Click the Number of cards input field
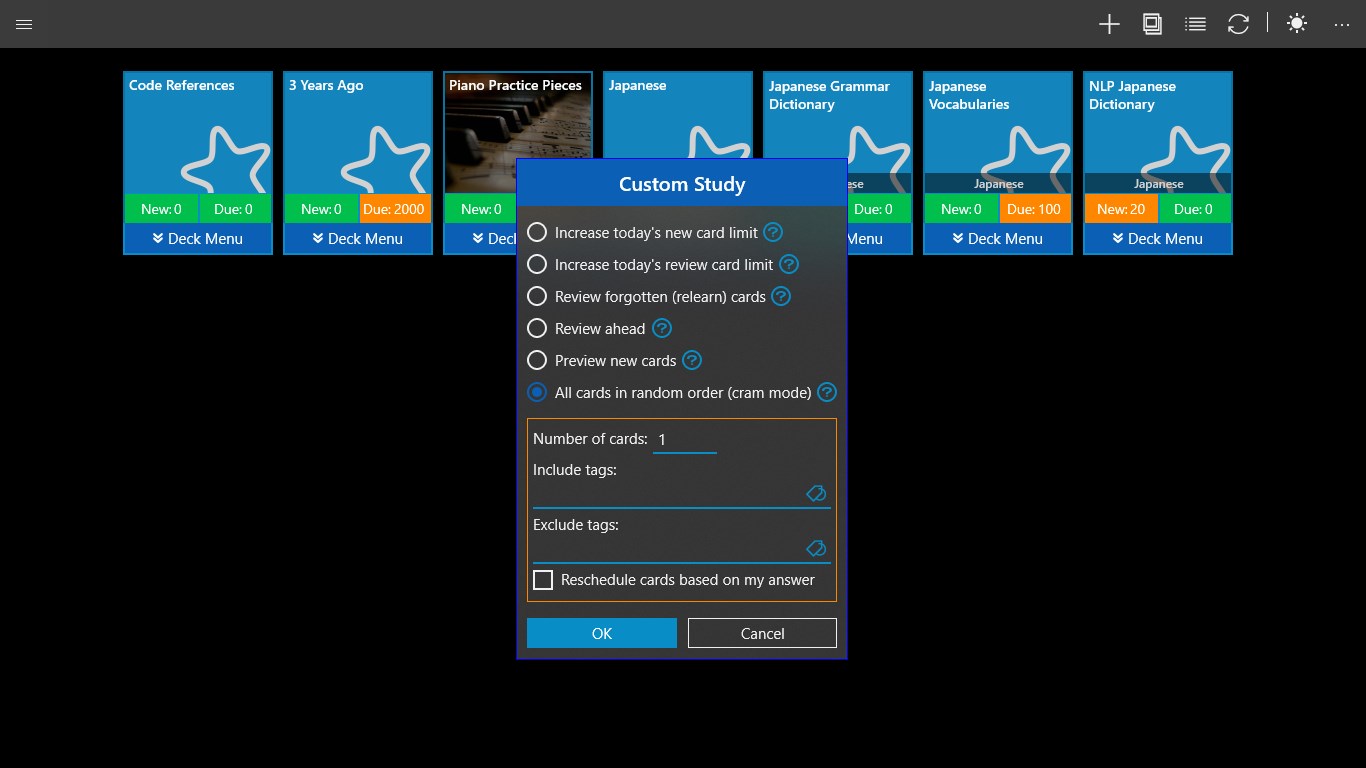 (685, 439)
